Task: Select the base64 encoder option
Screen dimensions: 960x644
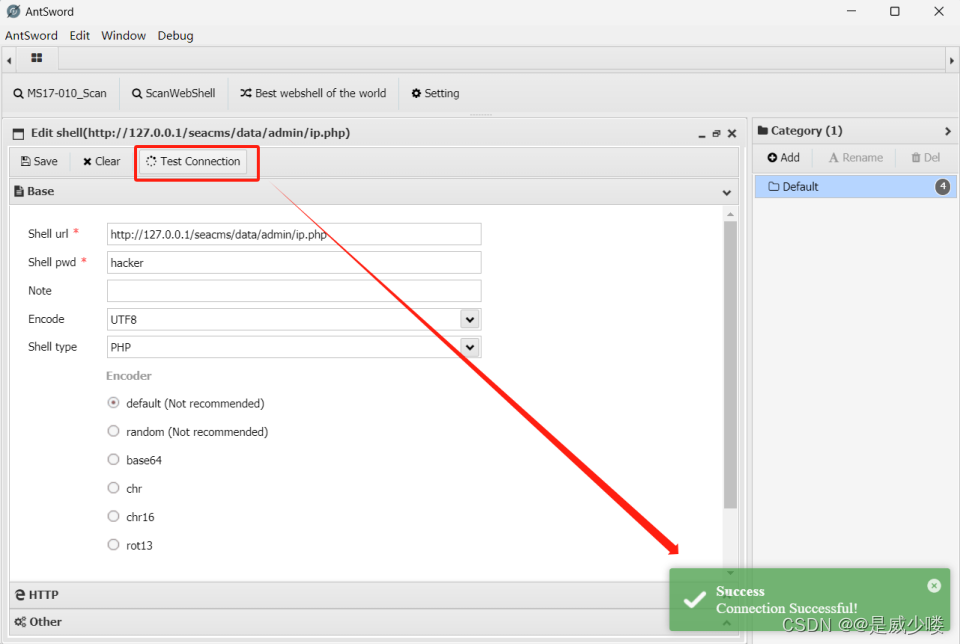Action: (x=113, y=459)
